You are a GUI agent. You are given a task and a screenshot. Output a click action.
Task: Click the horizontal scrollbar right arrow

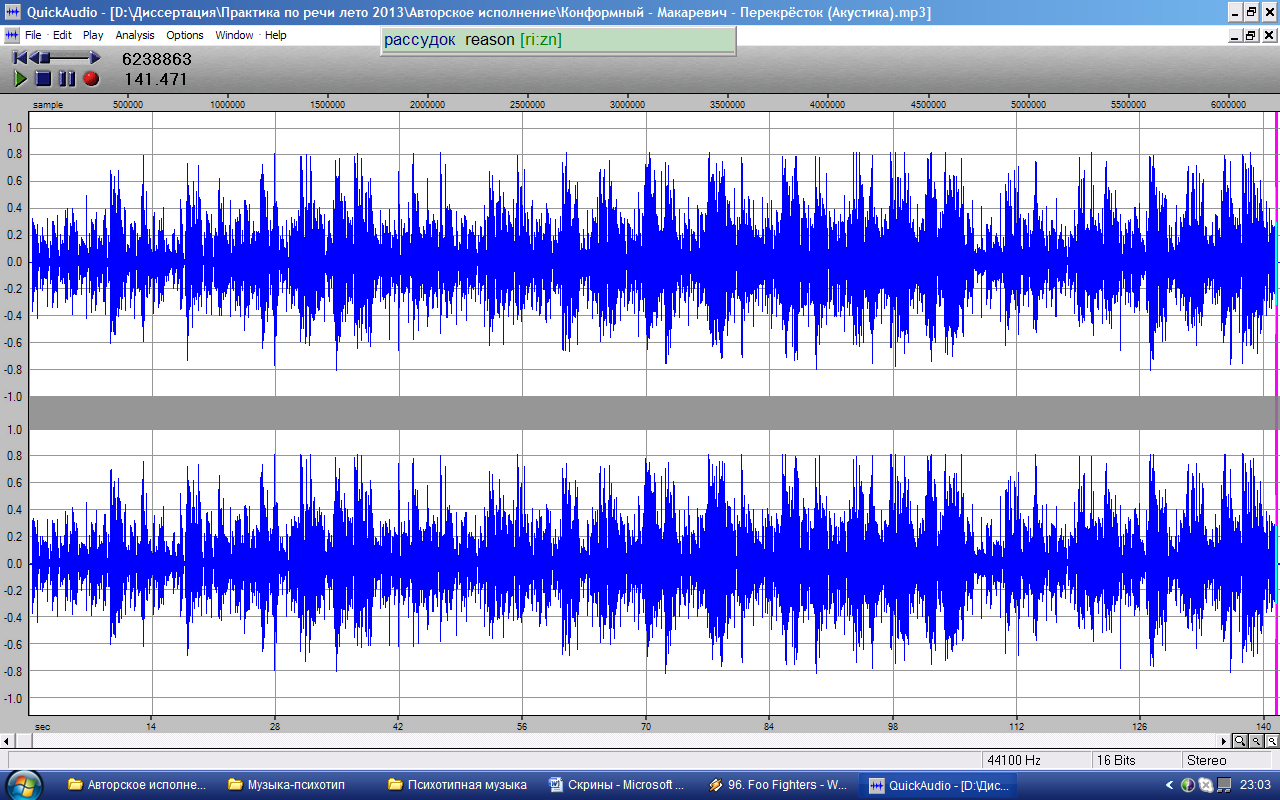click(1225, 741)
